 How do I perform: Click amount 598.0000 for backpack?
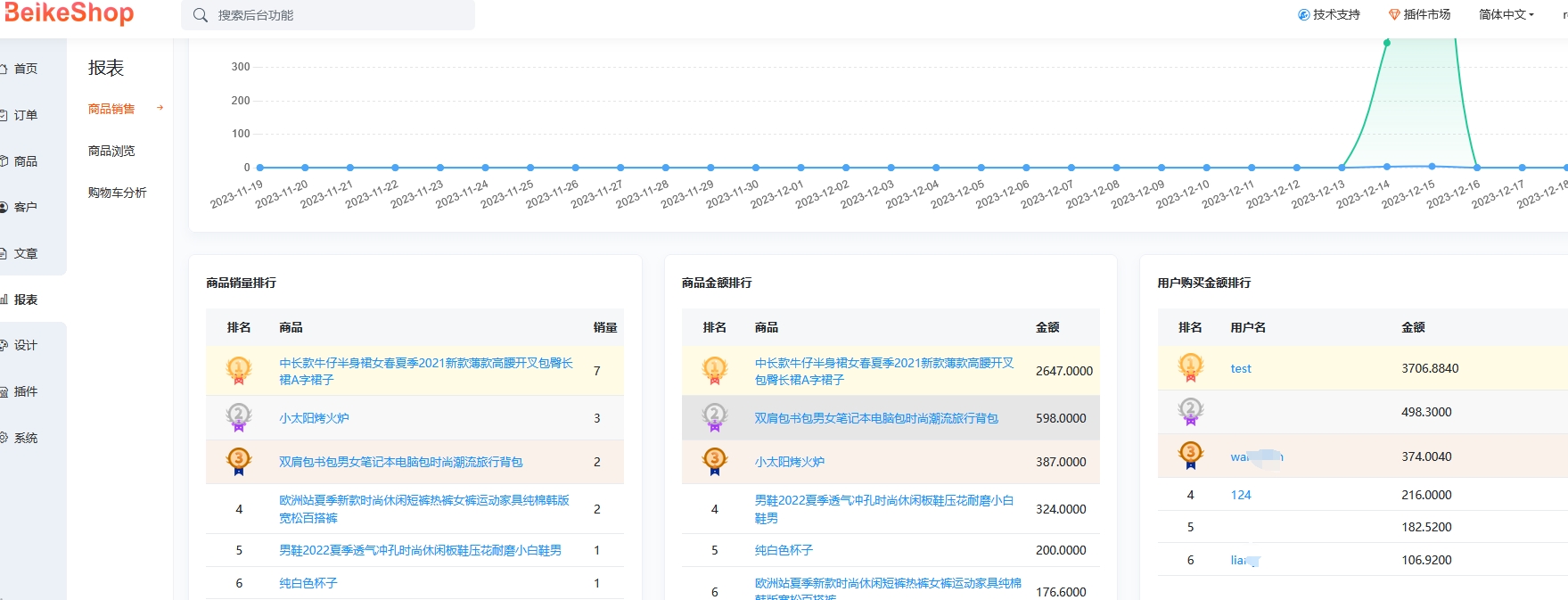tap(1061, 418)
